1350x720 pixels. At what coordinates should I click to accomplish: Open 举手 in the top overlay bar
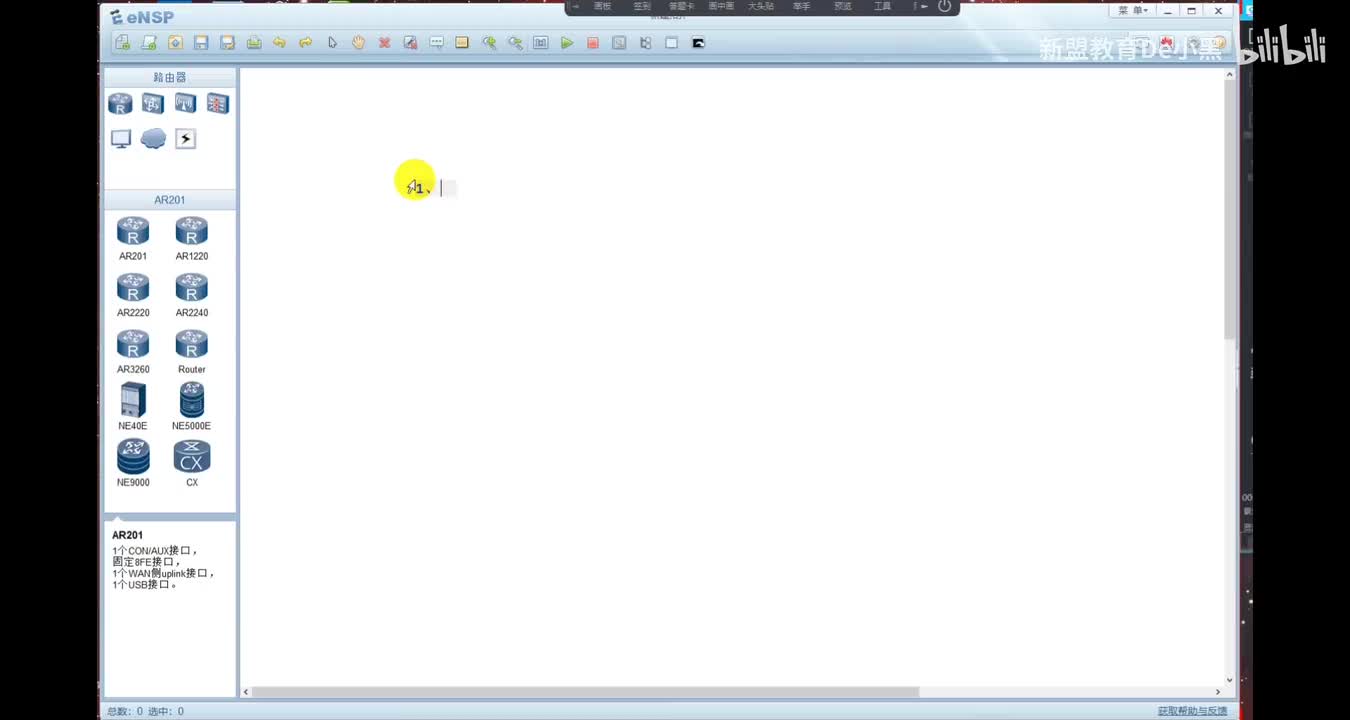pyautogui.click(x=802, y=6)
